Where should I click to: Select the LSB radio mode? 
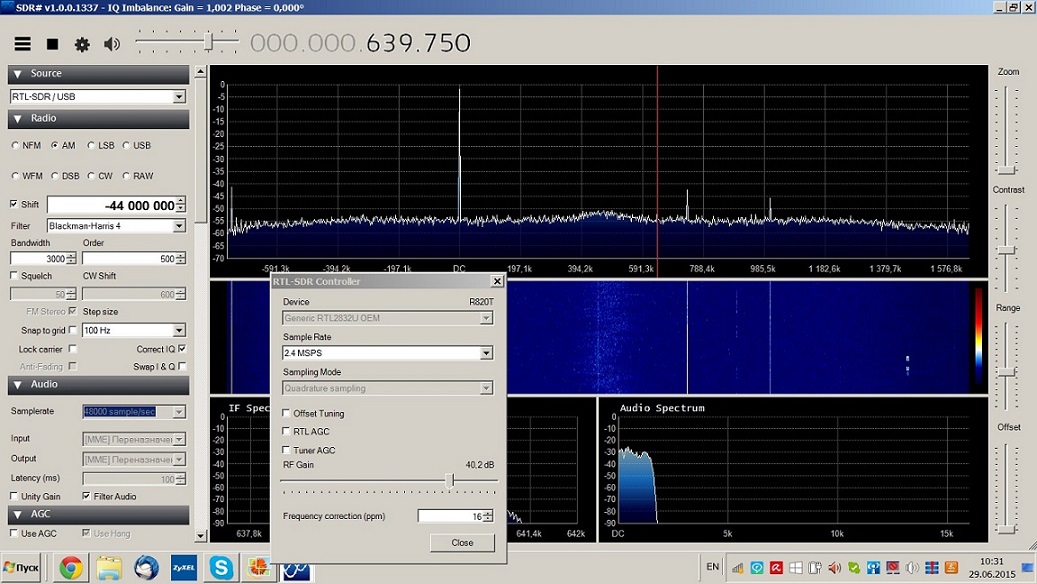[x=91, y=146]
